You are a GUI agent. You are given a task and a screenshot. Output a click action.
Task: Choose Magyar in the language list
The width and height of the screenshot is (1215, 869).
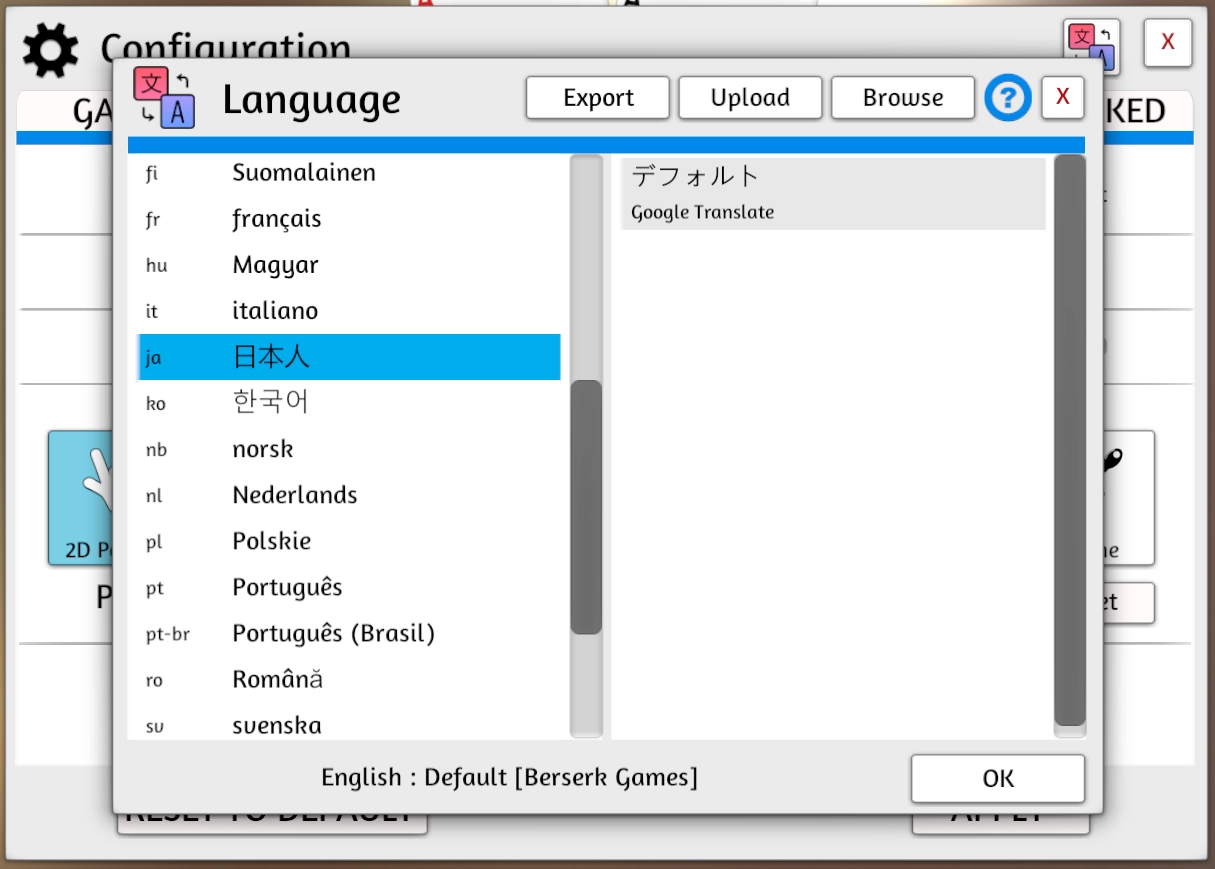(275, 265)
